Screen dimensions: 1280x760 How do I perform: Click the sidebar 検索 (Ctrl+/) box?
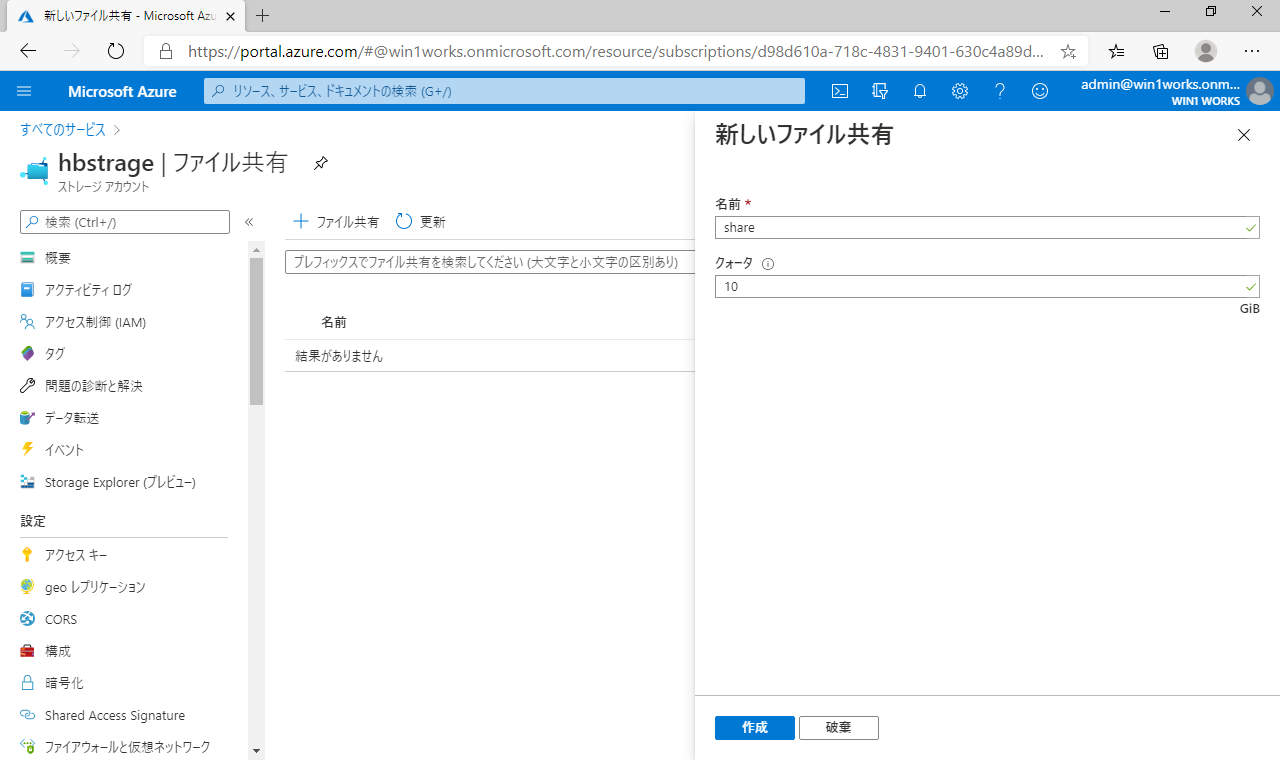tap(125, 222)
